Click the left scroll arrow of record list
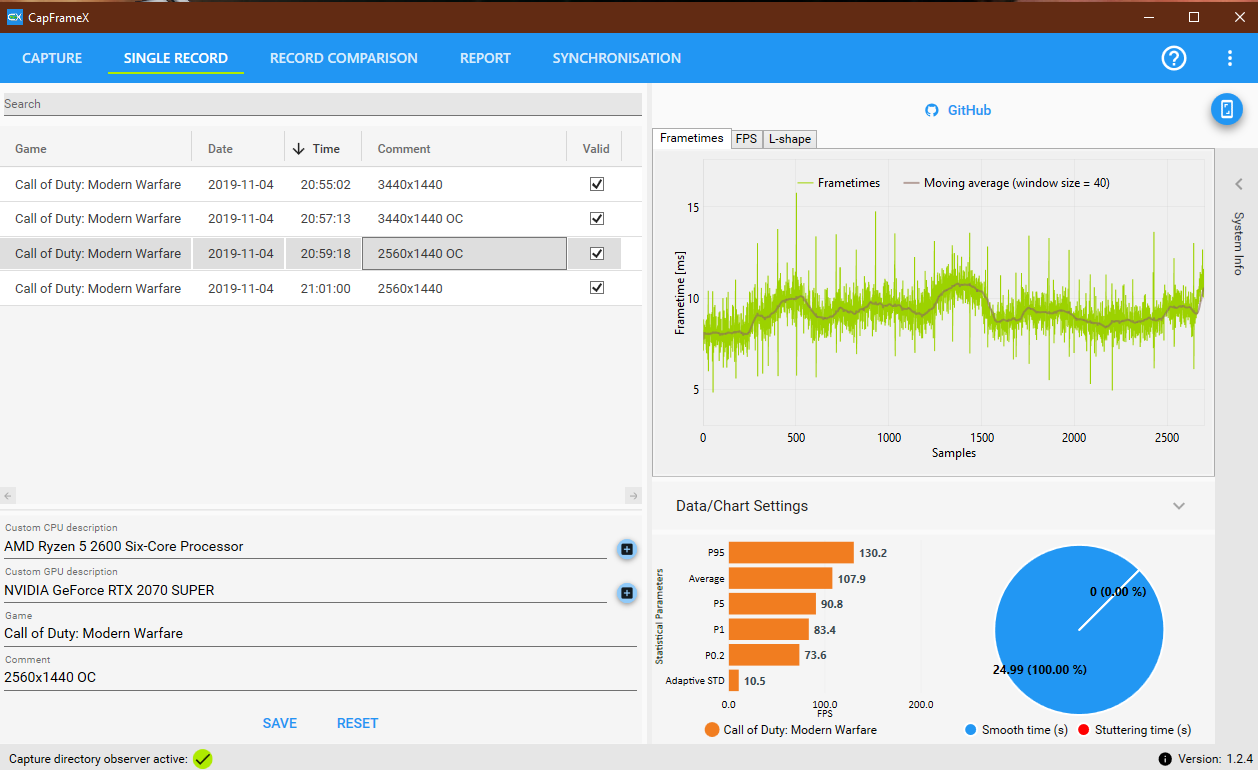 (8, 496)
